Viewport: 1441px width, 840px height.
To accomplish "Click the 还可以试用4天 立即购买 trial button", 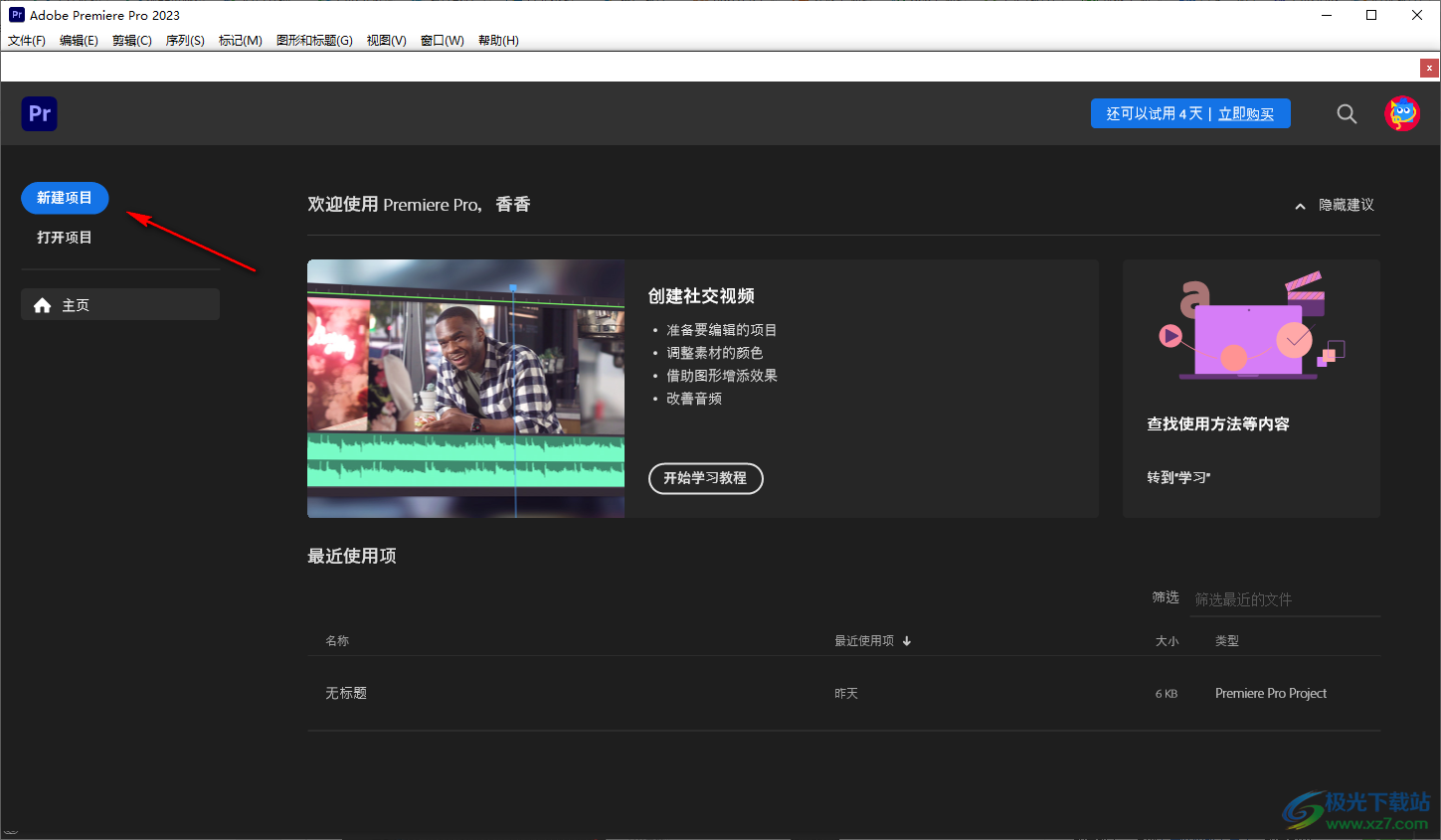I will point(1190,113).
